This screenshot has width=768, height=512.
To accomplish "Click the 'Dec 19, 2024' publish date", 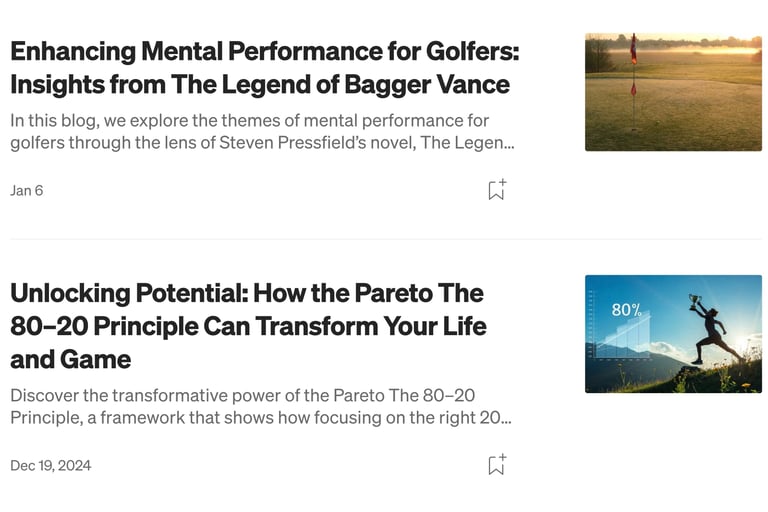I will point(51,465).
